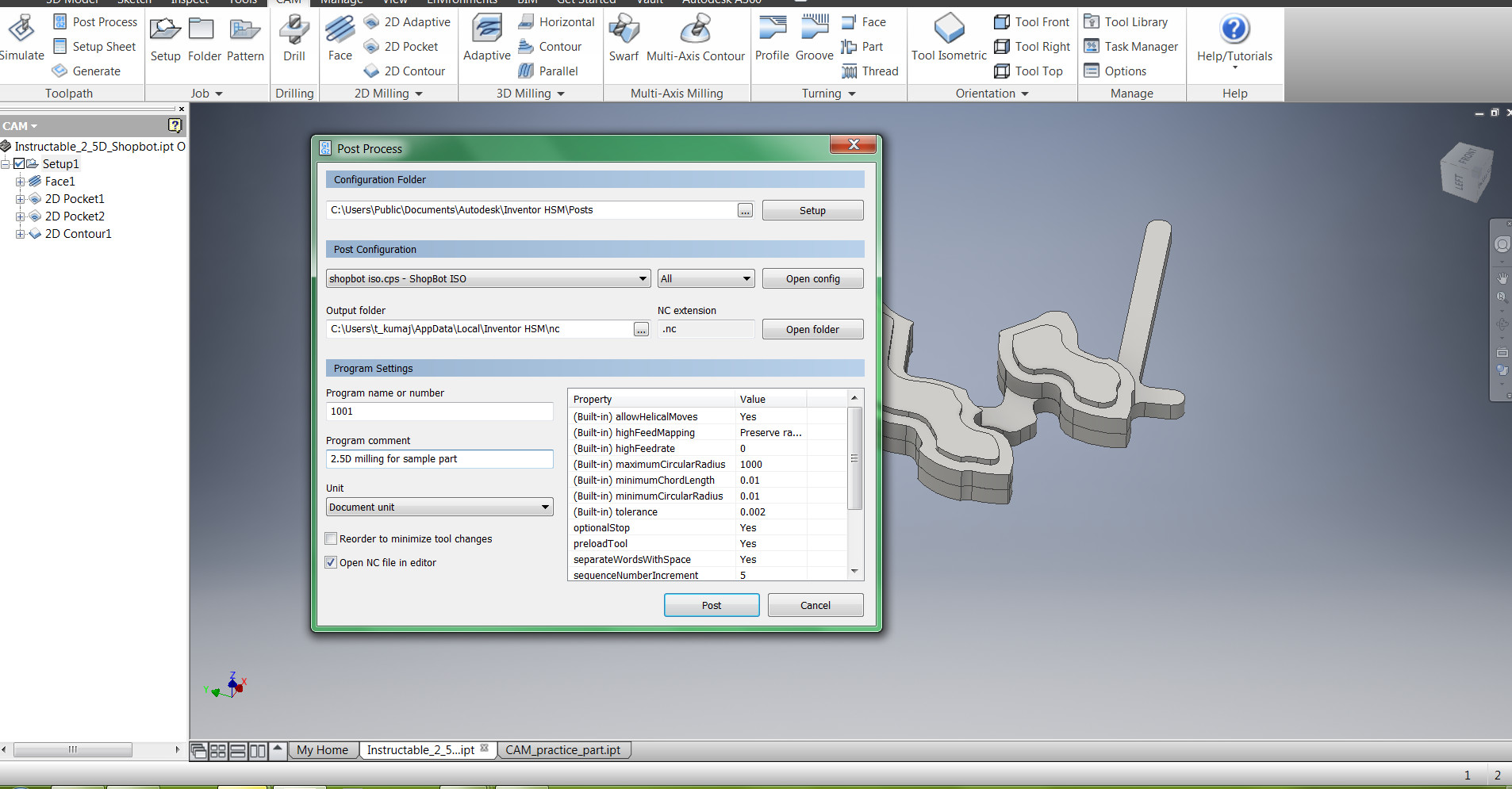The image size is (1512, 789).
Task: Select the turning Profile tool
Action: (x=772, y=37)
